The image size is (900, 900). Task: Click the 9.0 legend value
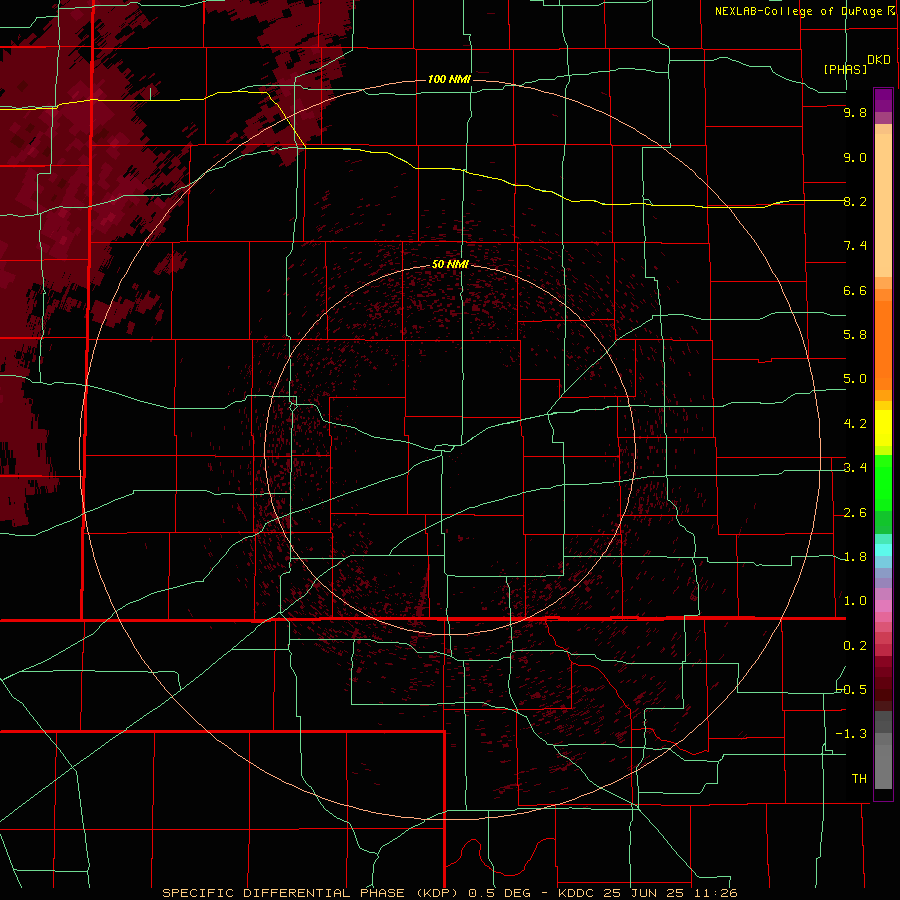[x=855, y=157]
